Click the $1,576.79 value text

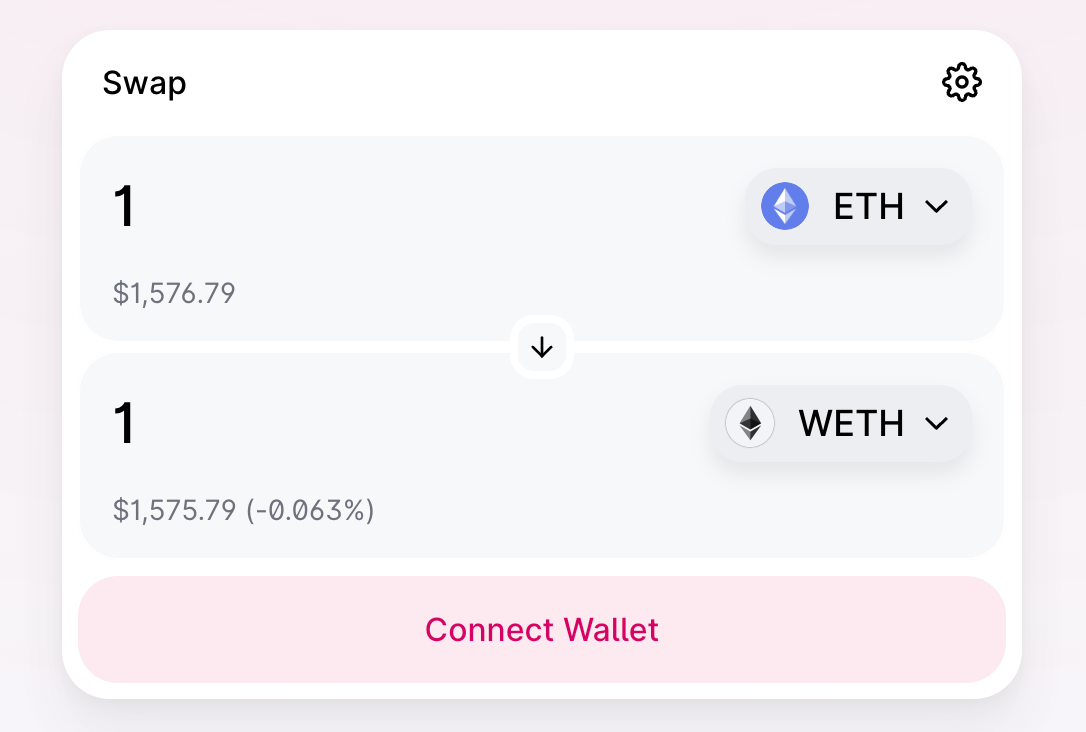pyautogui.click(x=174, y=293)
